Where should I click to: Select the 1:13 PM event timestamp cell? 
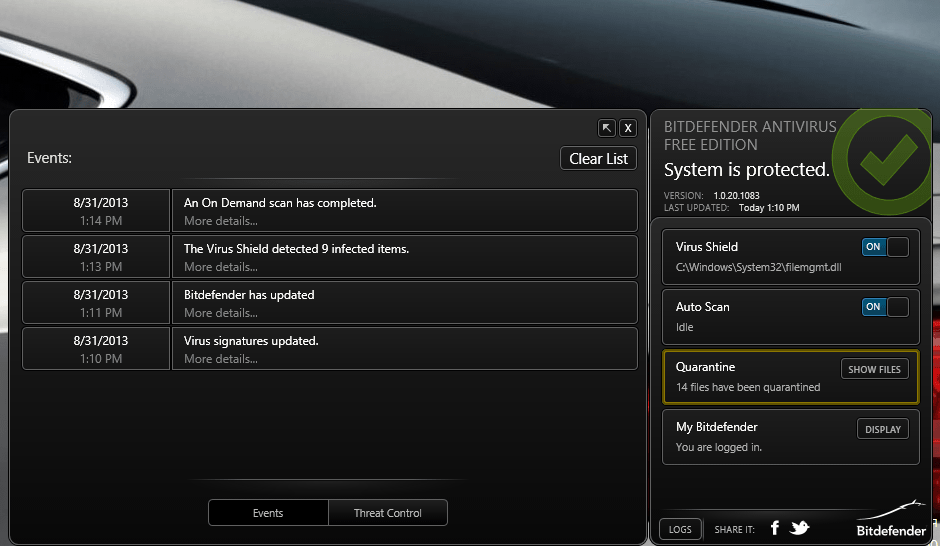96,257
